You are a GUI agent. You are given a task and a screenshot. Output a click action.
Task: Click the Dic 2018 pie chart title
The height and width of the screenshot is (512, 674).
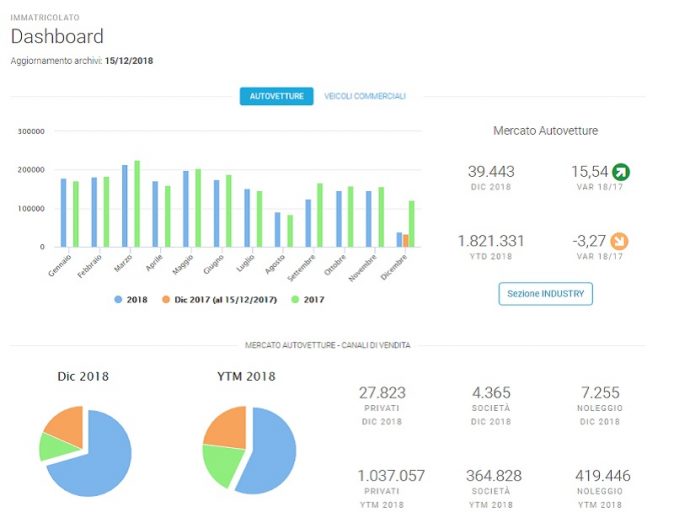coord(83,376)
